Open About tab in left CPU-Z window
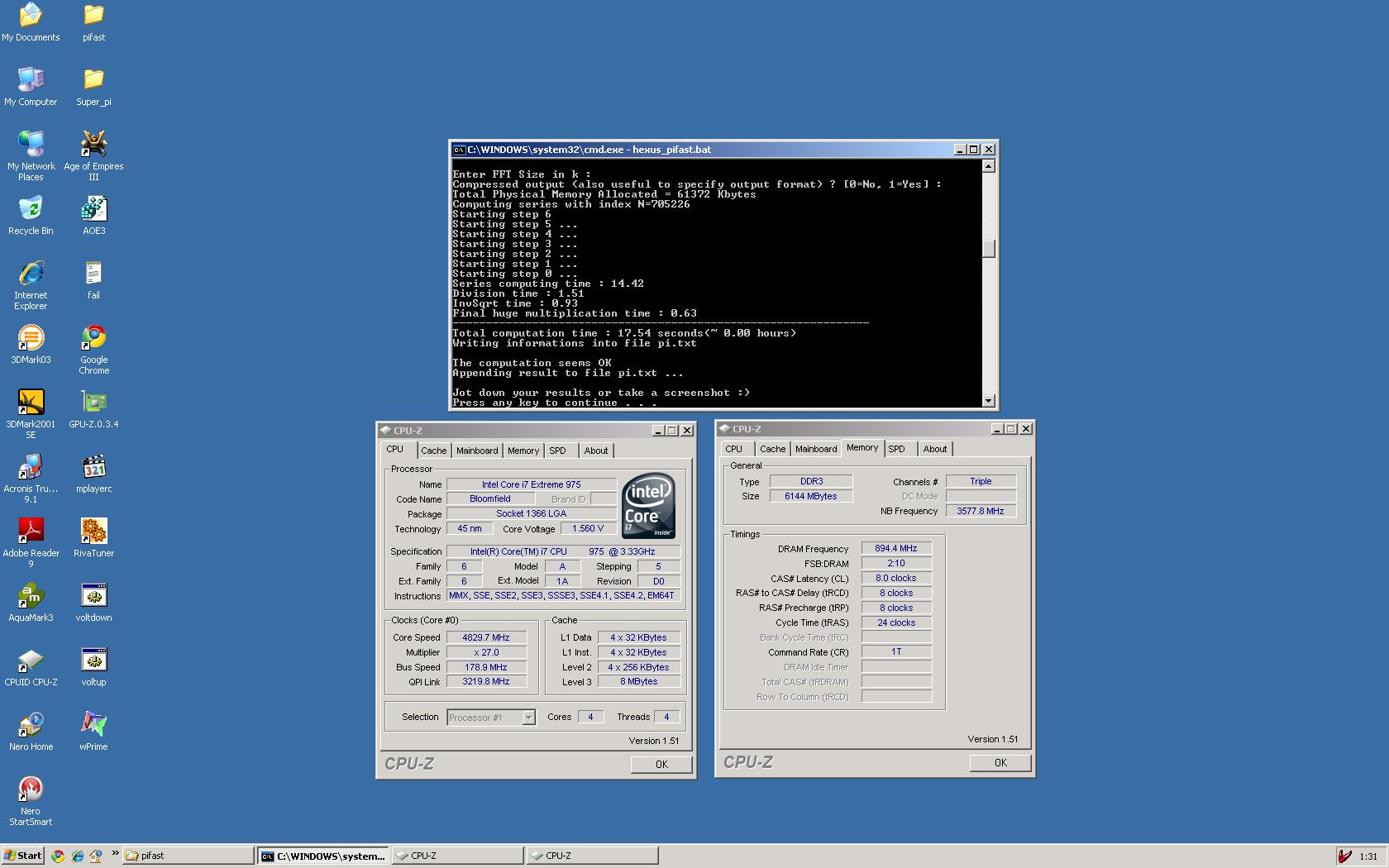Image resolution: width=1389 pixels, height=868 pixels. click(x=596, y=451)
